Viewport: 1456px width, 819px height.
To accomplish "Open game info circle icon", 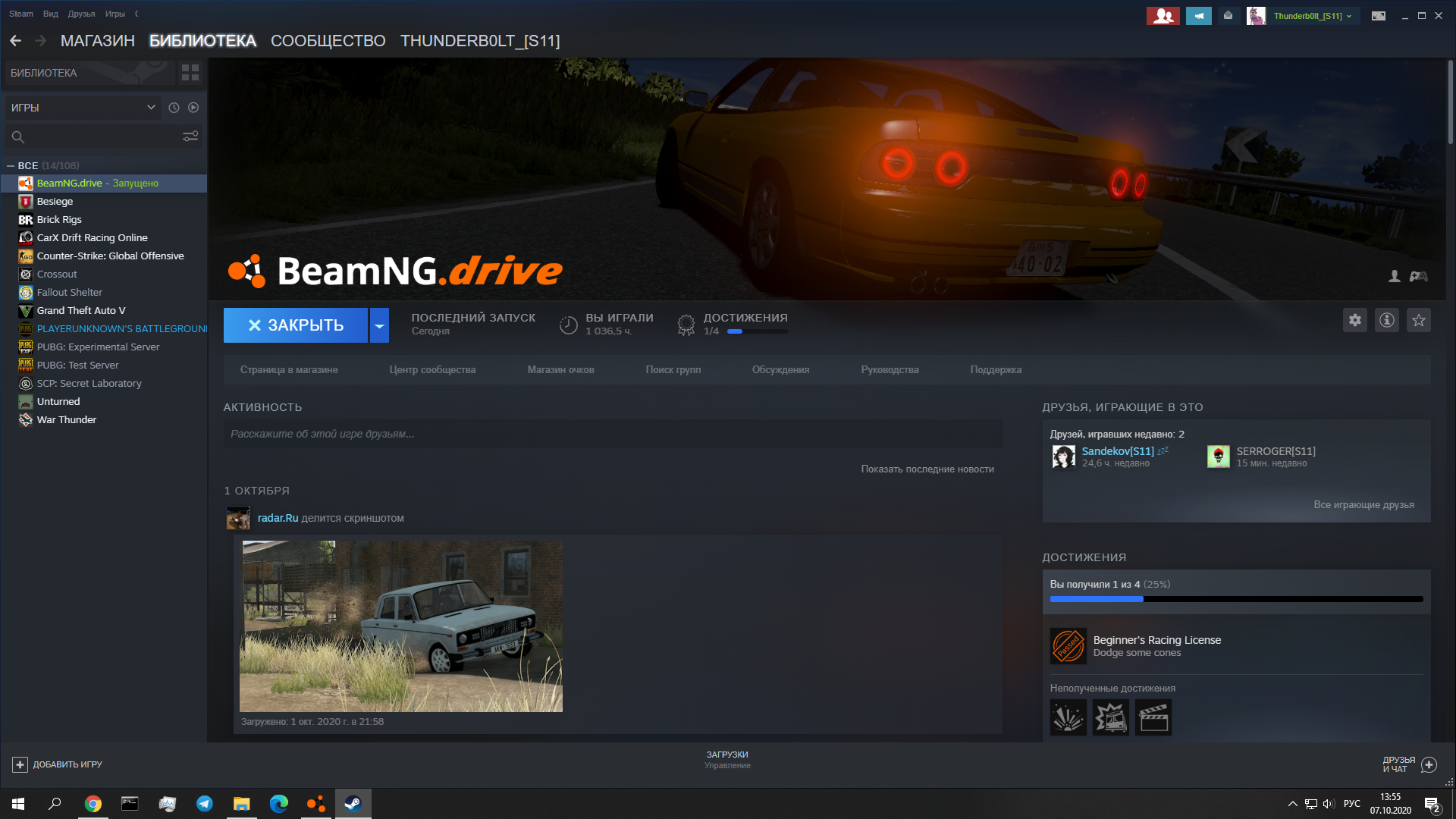I will [1387, 320].
